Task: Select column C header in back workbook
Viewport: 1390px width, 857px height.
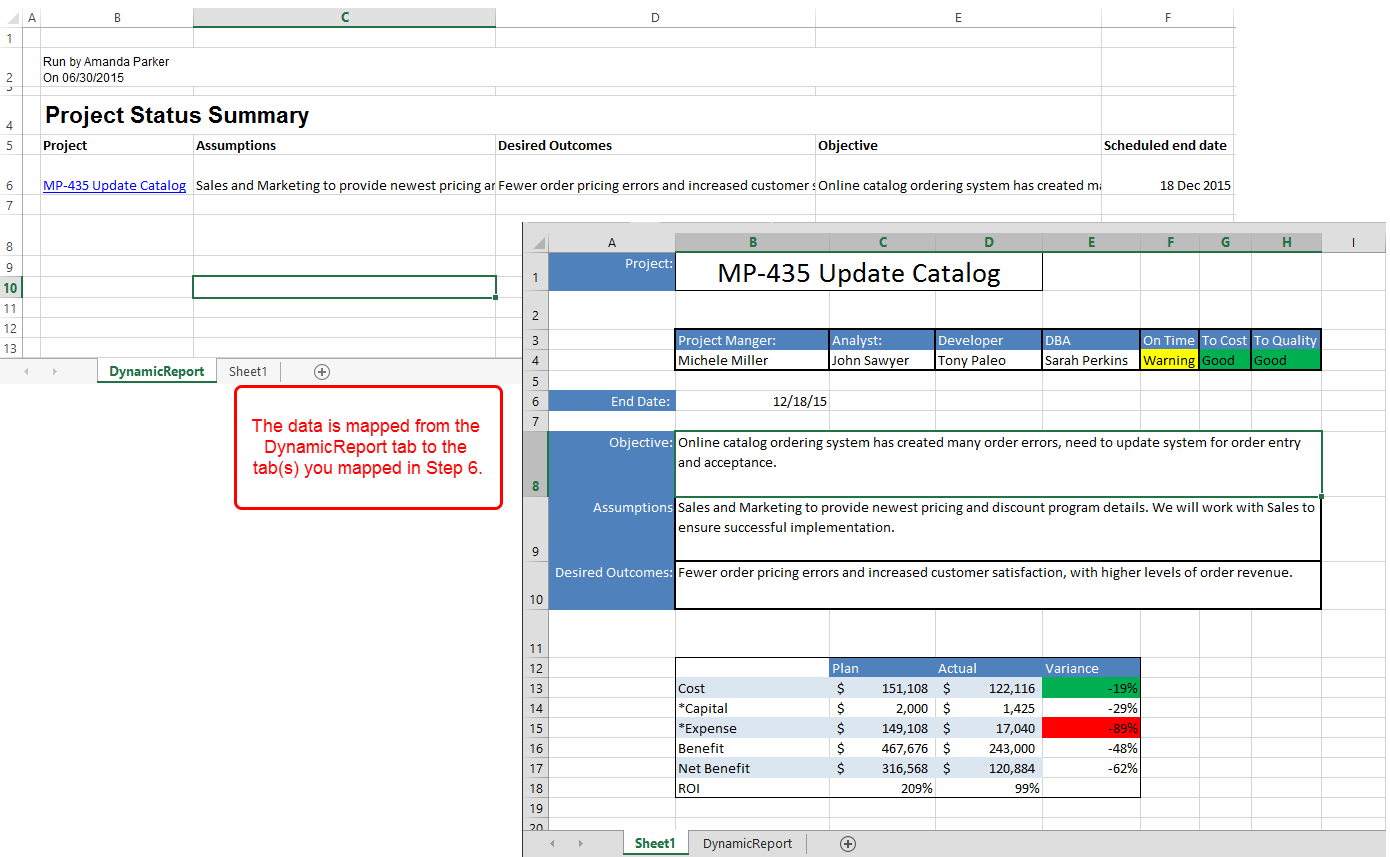Action: [345, 18]
